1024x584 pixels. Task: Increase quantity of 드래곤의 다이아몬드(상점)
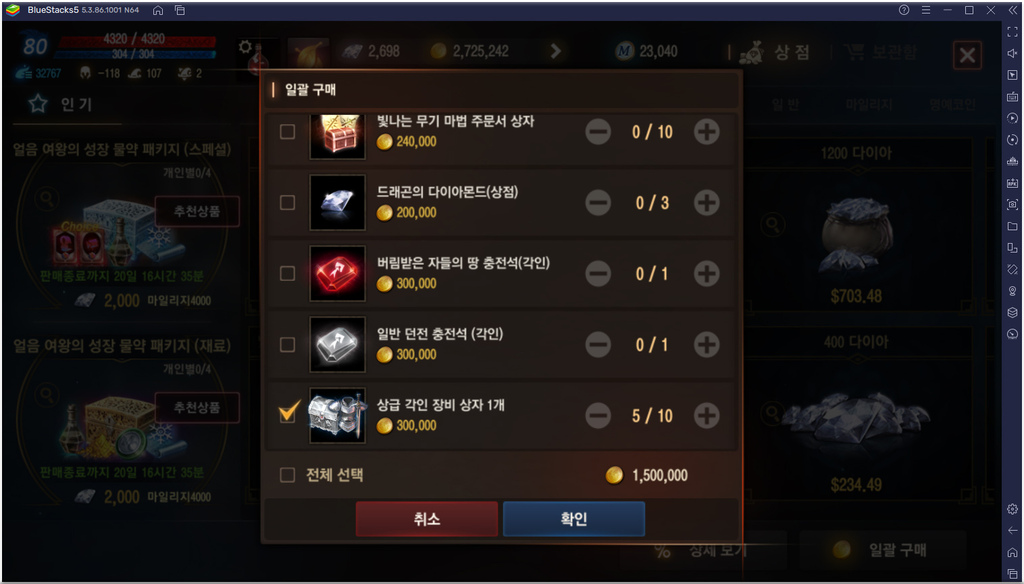tap(706, 203)
